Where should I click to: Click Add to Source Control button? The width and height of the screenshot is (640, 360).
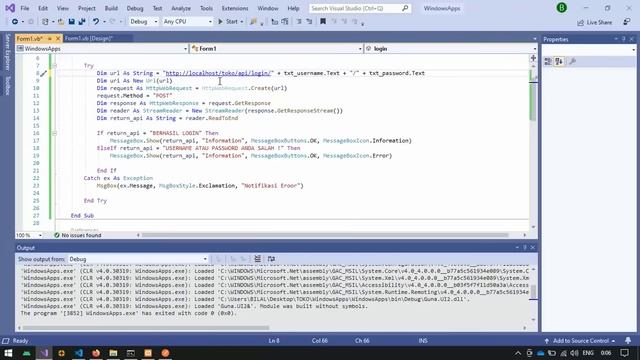(x=580, y=341)
